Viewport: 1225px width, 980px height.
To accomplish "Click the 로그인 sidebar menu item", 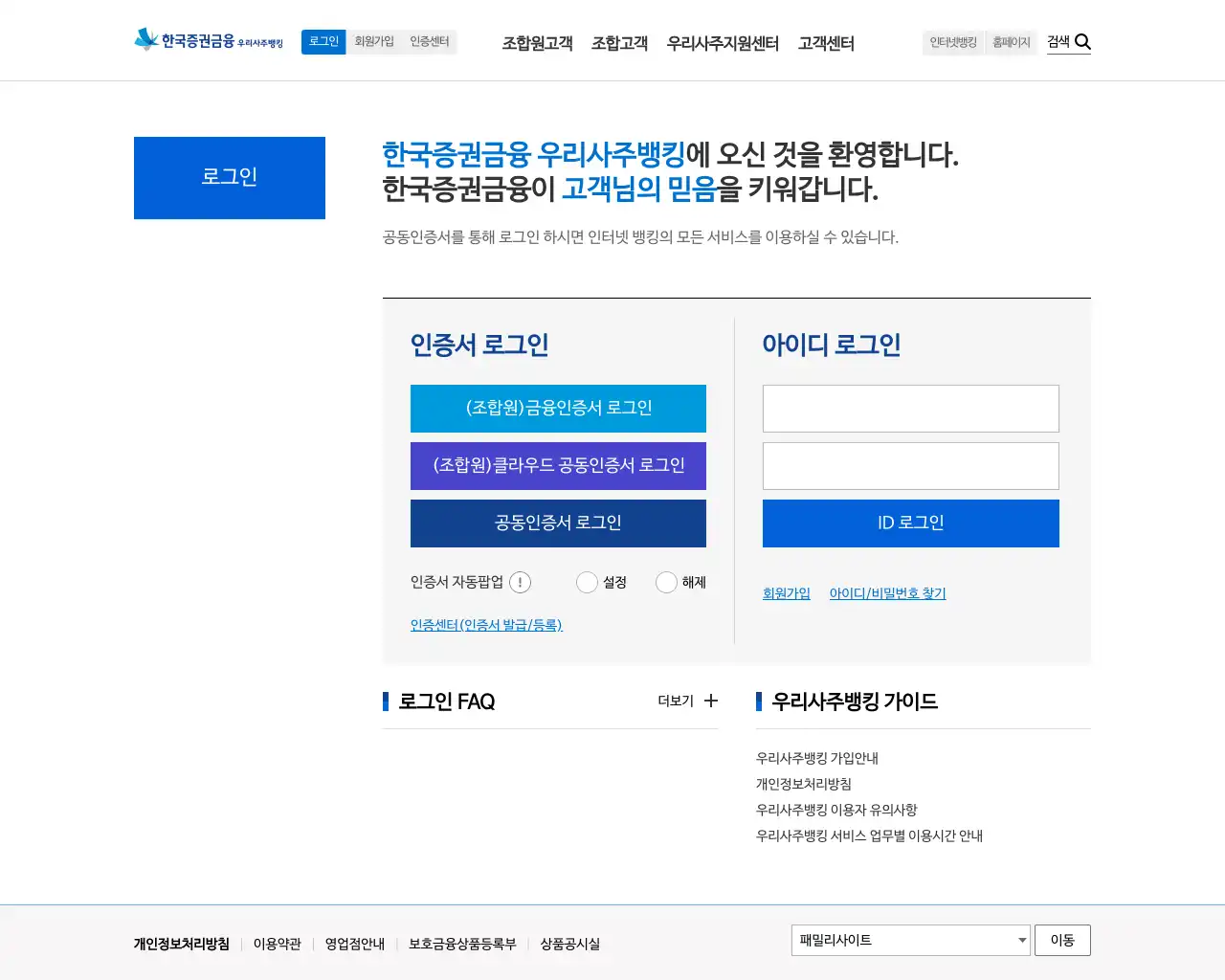I will (230, 178).
